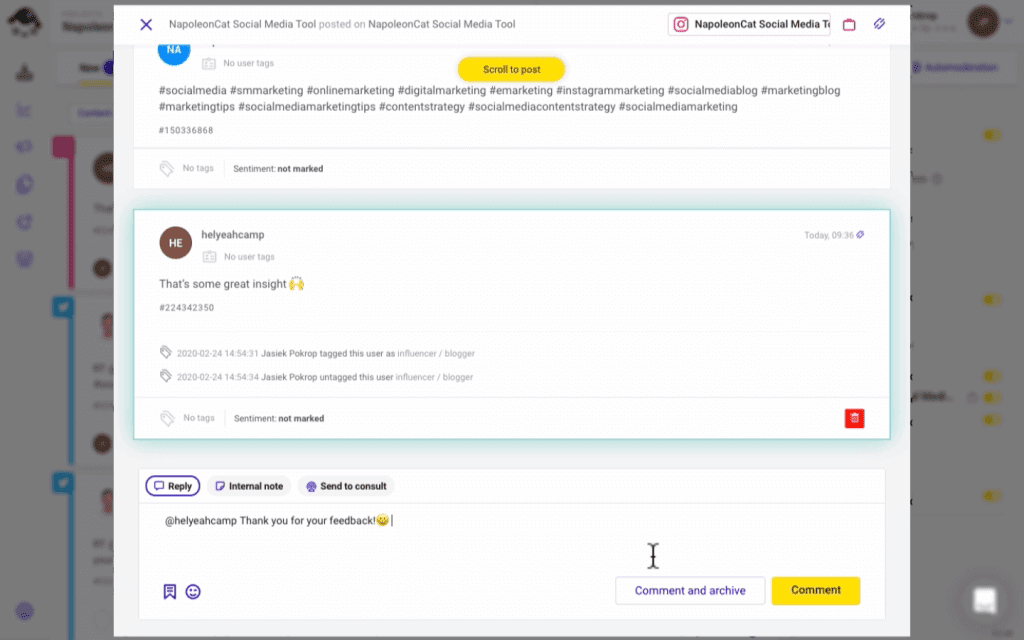Screen dimensions: 1024x640
Task: Click tag icon beside 'No tags' in helyeahcamp comment
Action: (x=167, y=418)
